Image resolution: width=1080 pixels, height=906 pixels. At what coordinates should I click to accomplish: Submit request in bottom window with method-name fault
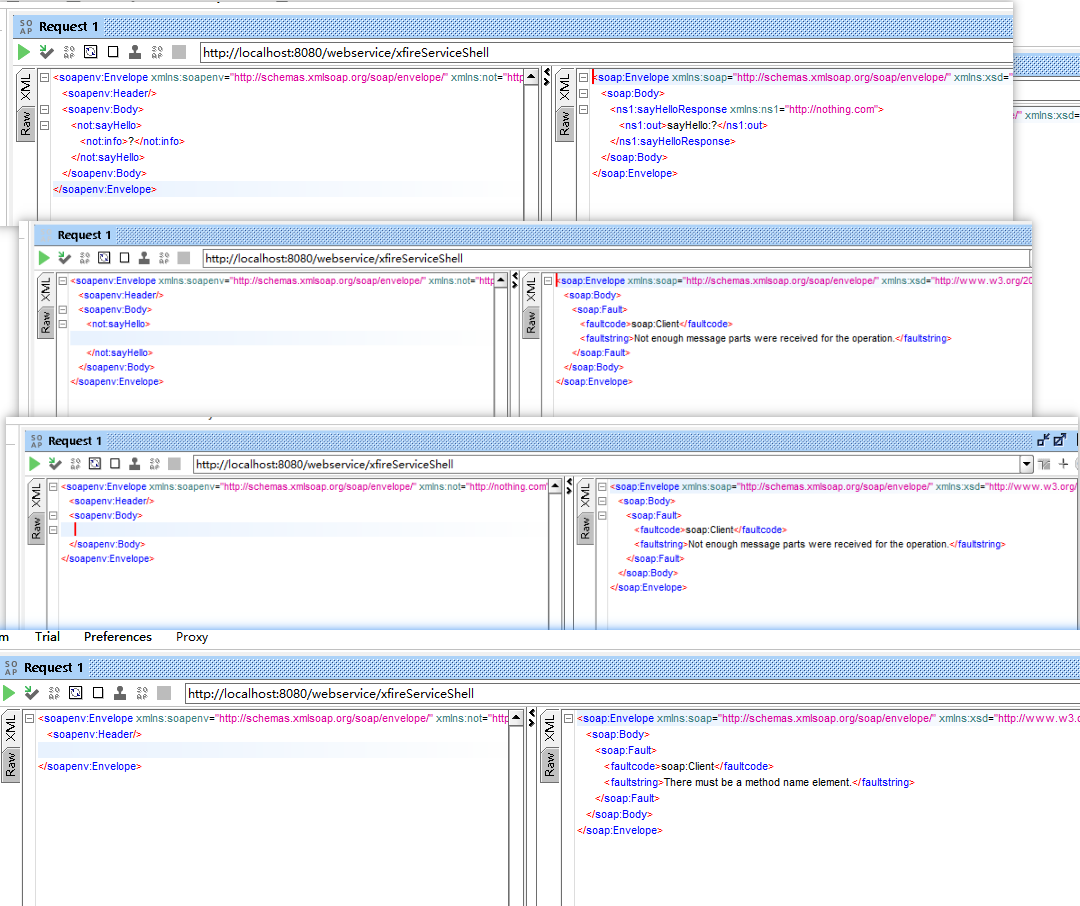coord(9,692)
